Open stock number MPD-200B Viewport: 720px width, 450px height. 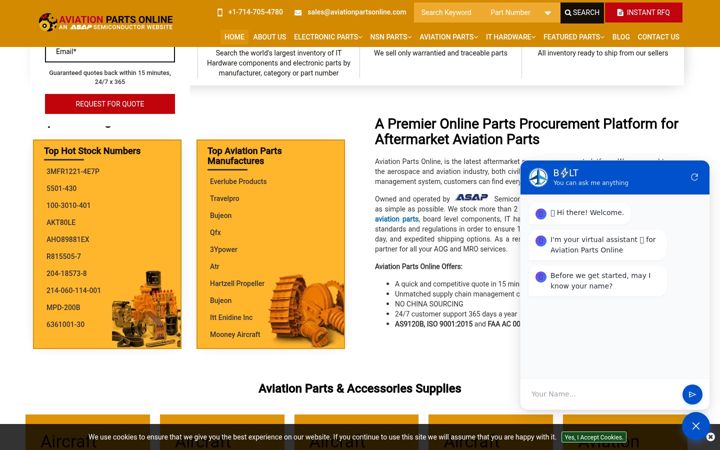tap(63, 307)
